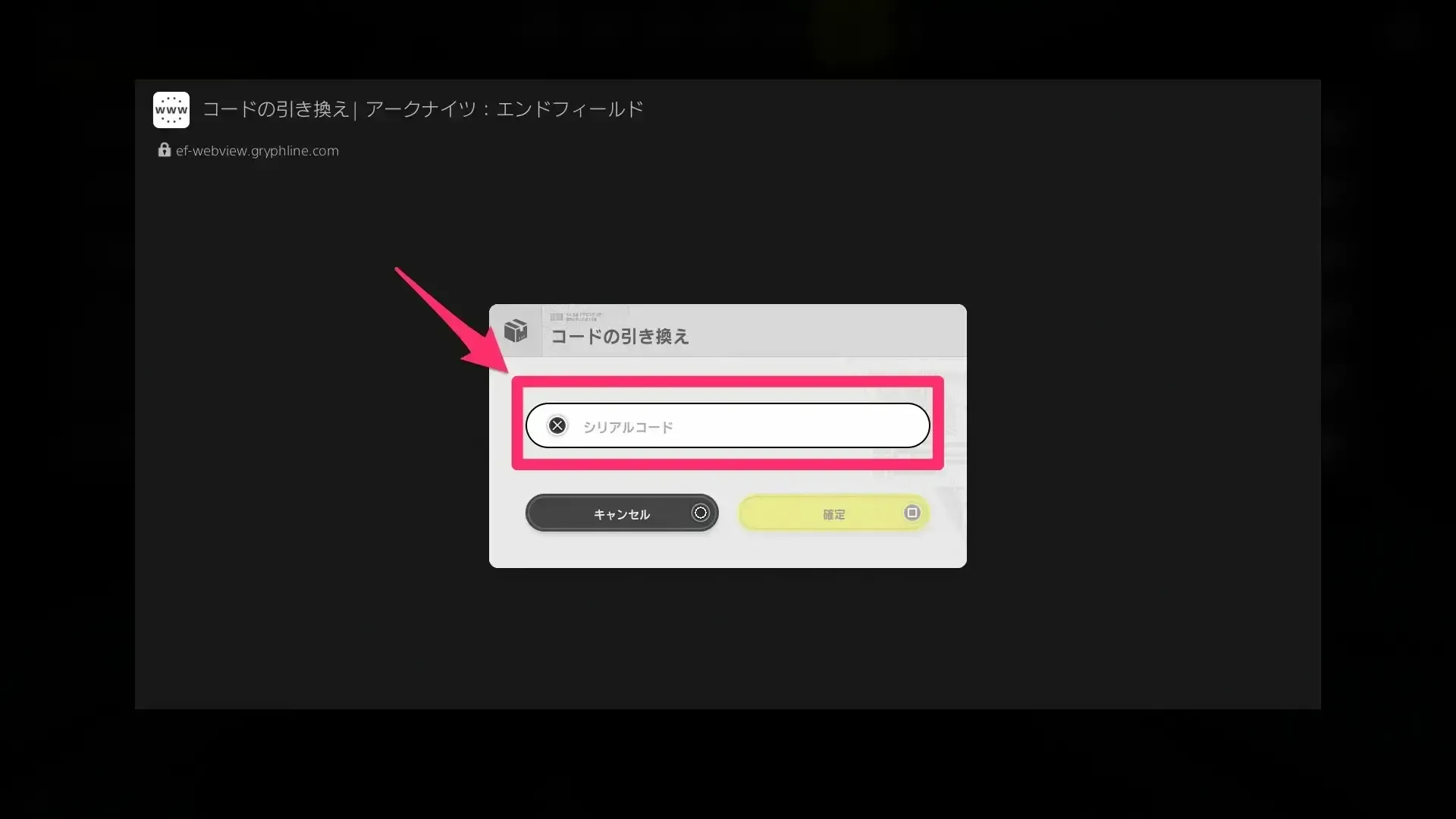Select the コードの引き換え dialog header tab
This screenshot has height=819, width=1456.
[x=620, y=337]
